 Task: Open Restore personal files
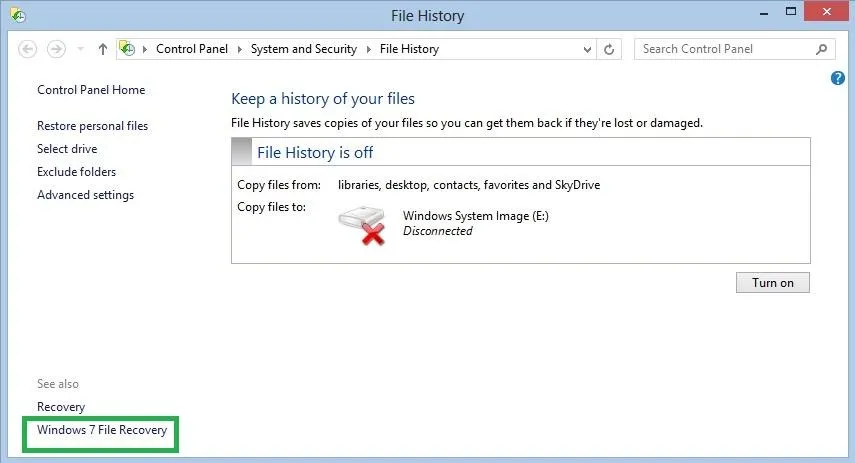[x=92, y=126]
